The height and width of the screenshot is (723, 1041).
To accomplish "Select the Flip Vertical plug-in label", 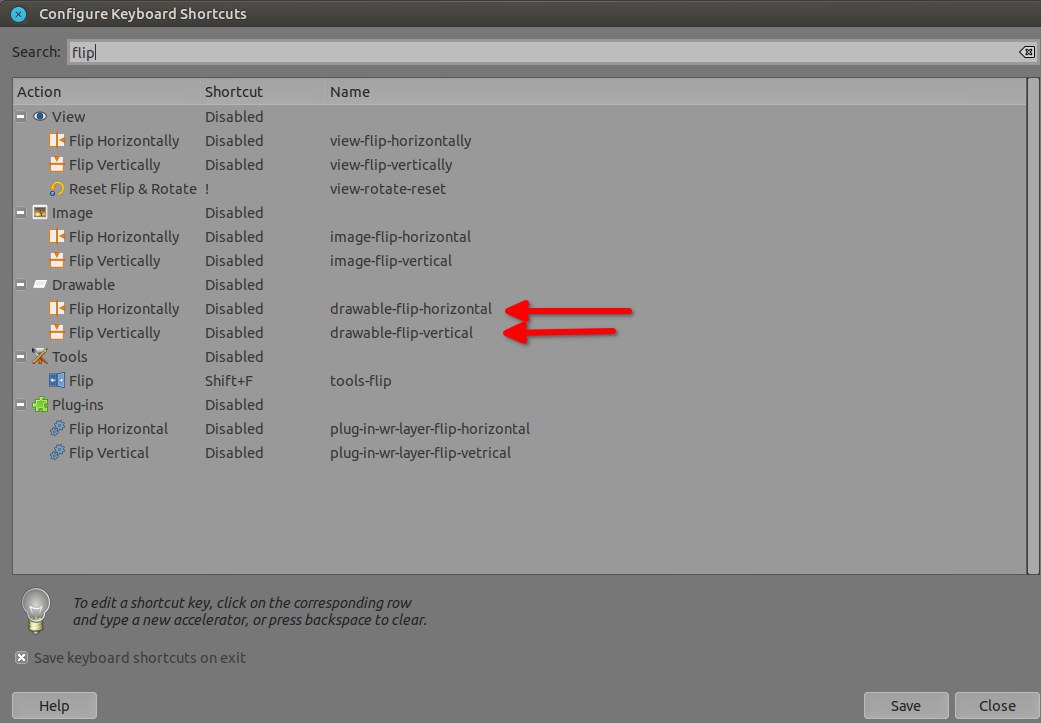I will (109, 452).
